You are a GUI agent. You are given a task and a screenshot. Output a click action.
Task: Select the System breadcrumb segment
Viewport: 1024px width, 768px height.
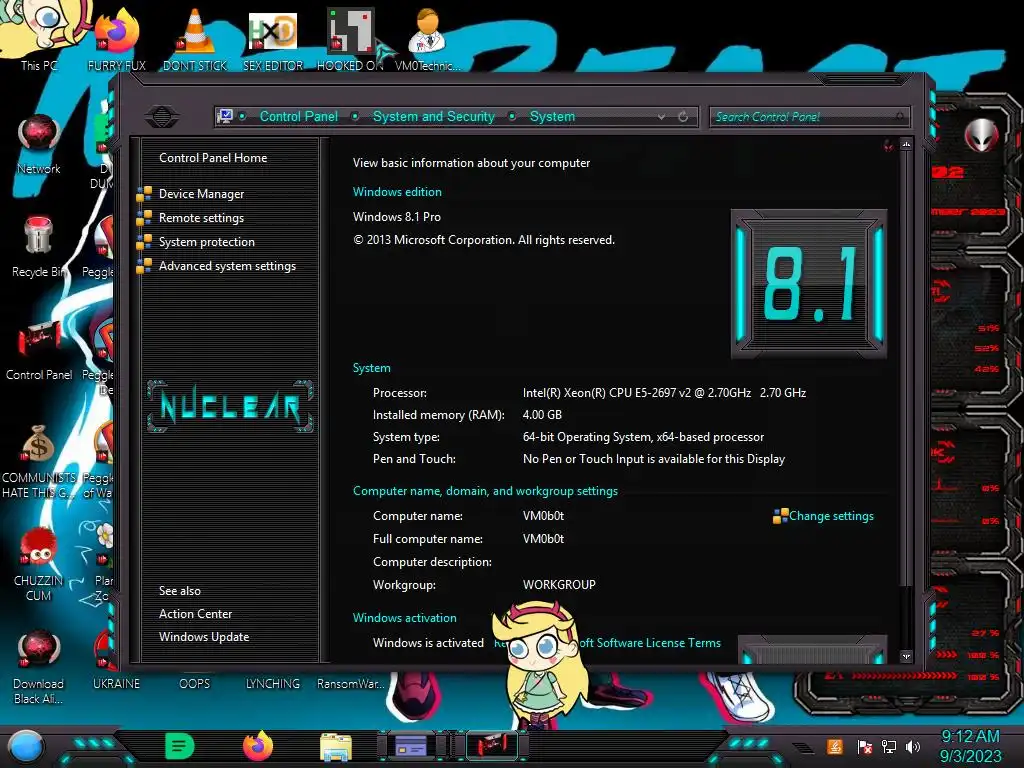click(552, 116)
